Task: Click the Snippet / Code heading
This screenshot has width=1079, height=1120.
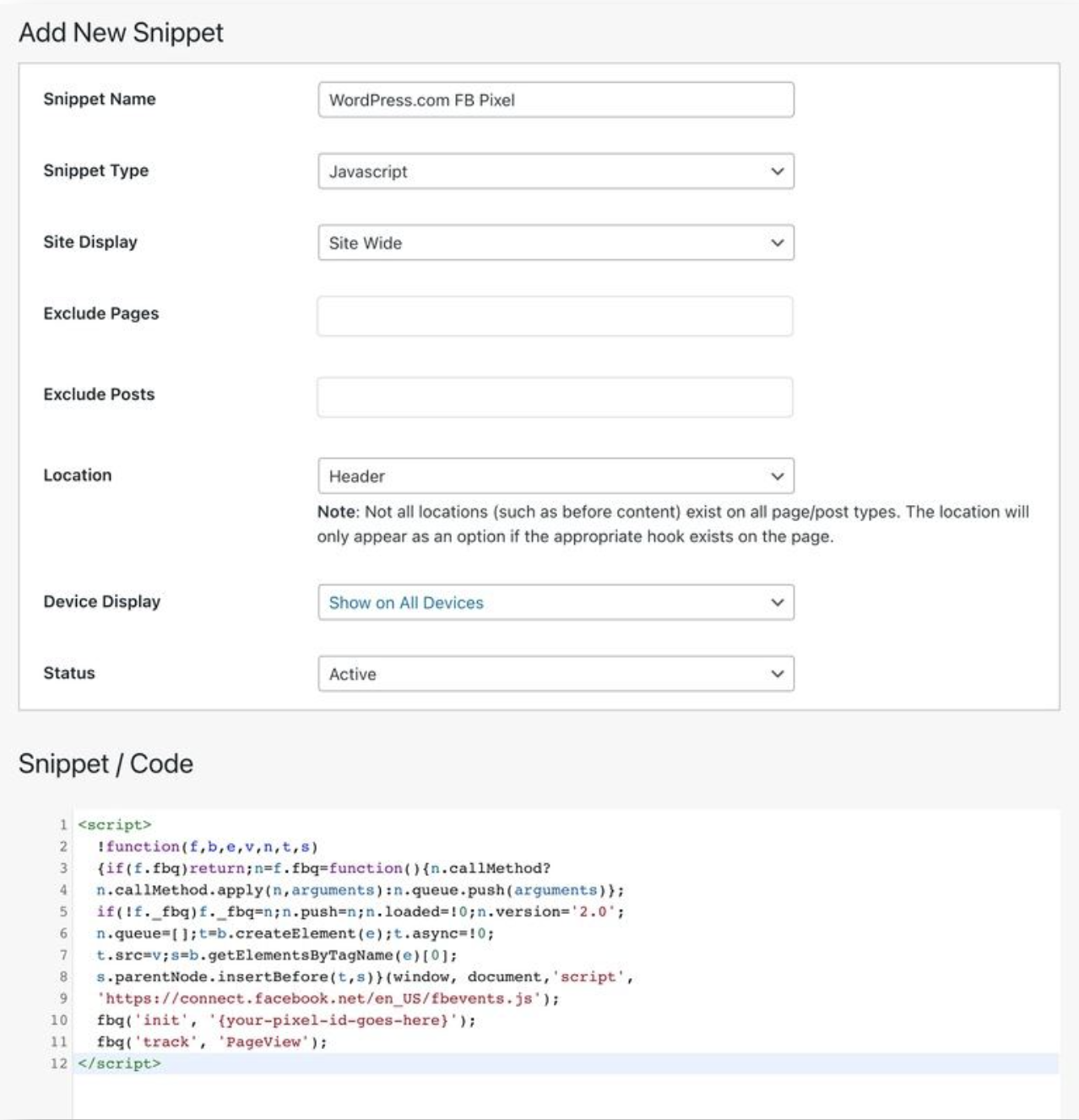Action: (106, 764)
